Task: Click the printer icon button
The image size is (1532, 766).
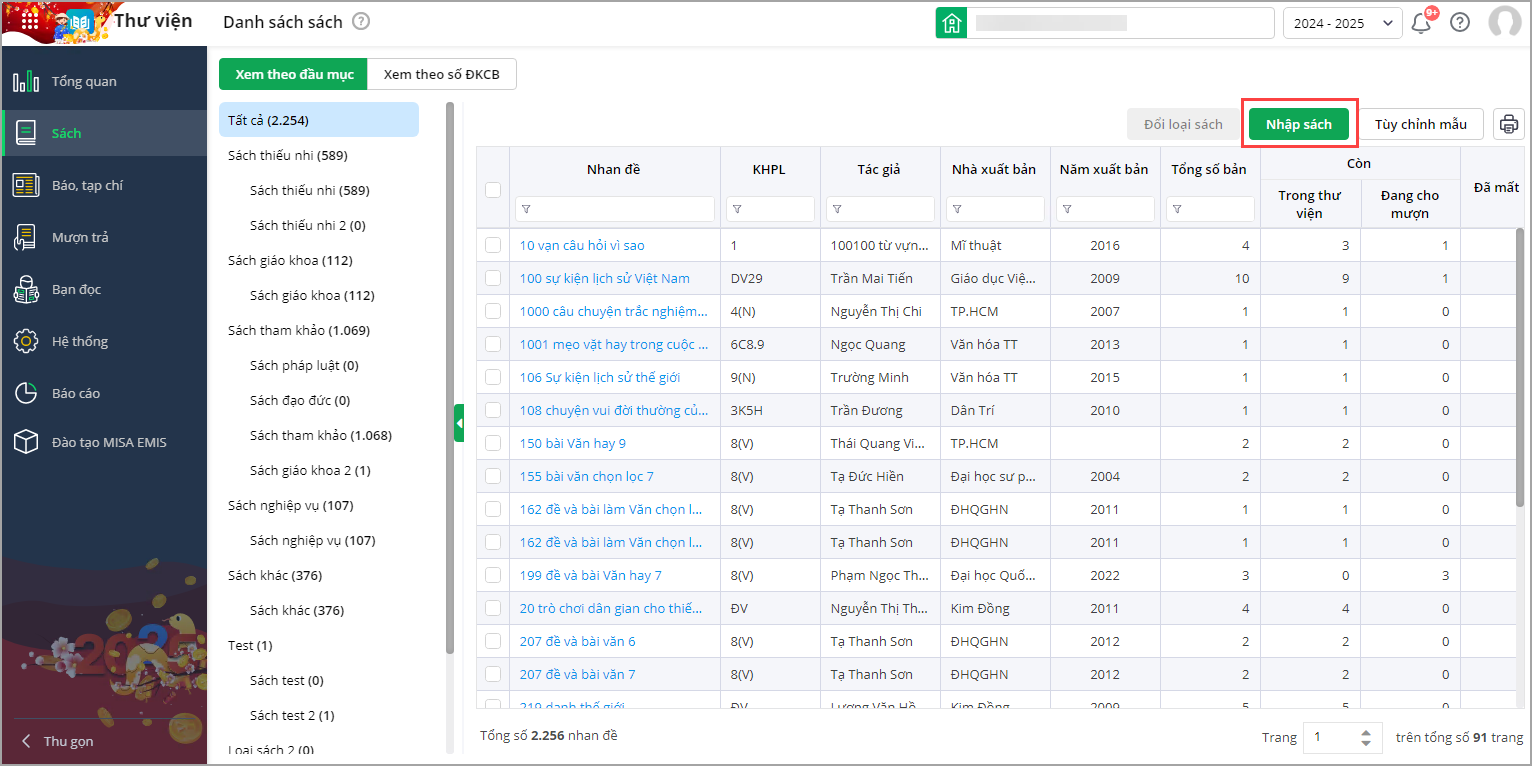Action: click(x=1509, y=124)
